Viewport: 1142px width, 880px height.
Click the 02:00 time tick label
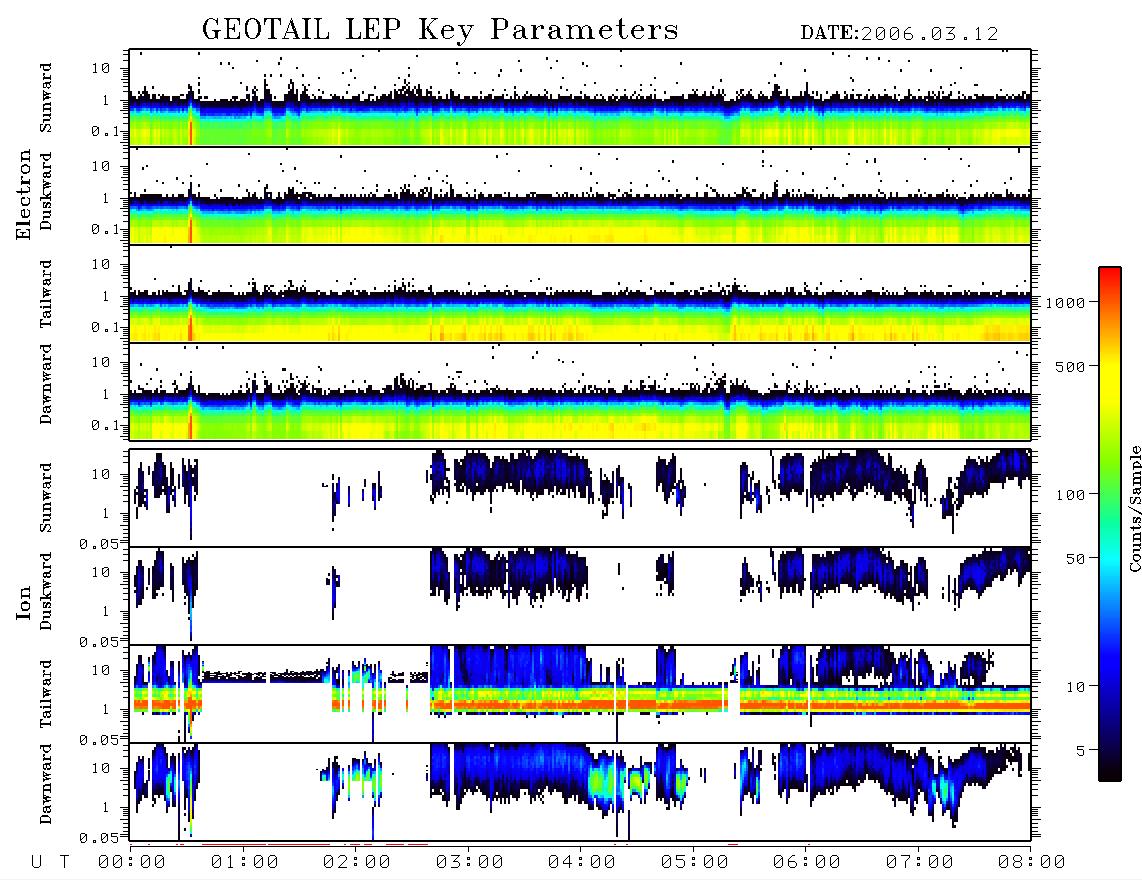357,863
